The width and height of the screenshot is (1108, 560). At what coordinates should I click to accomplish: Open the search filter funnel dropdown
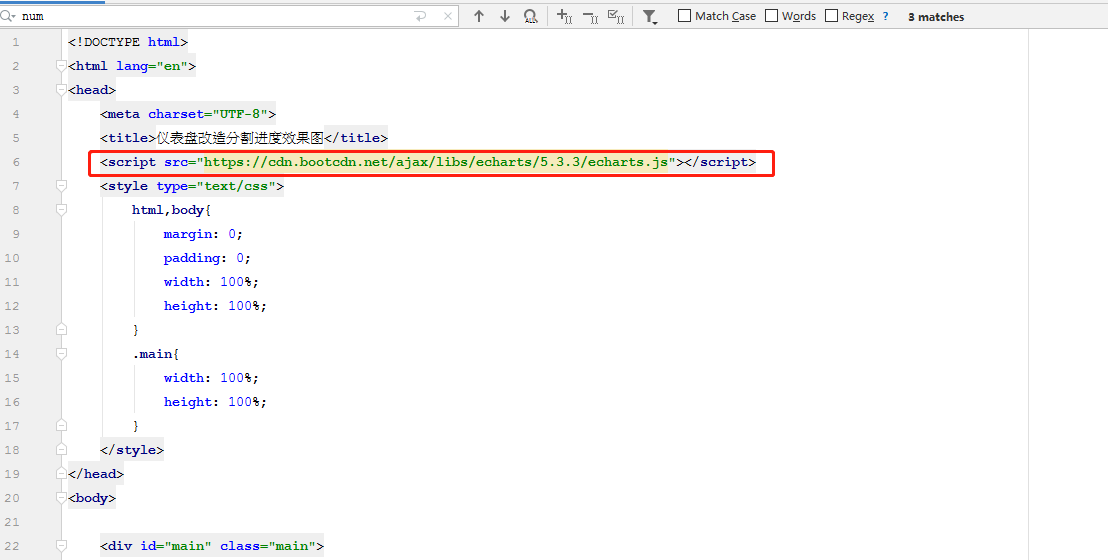(x=650, y=16)
